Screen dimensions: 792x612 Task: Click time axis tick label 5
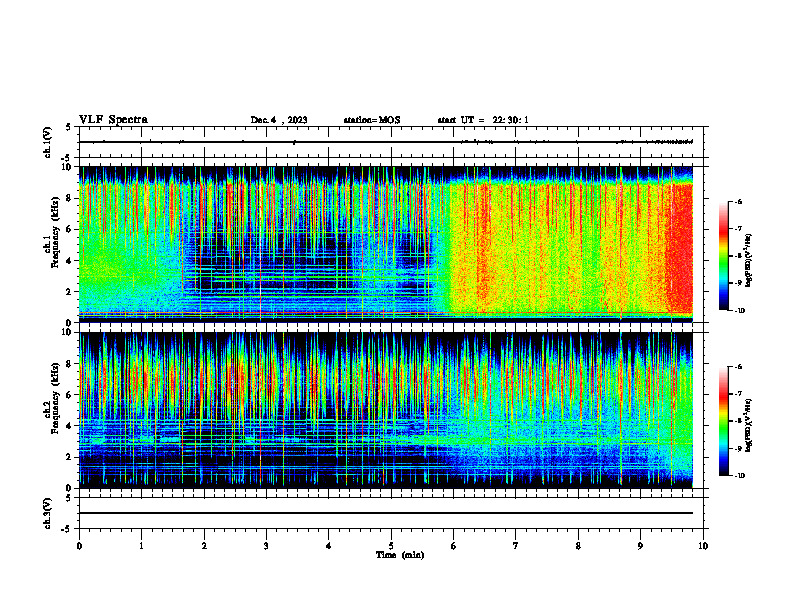coord(391,546)
